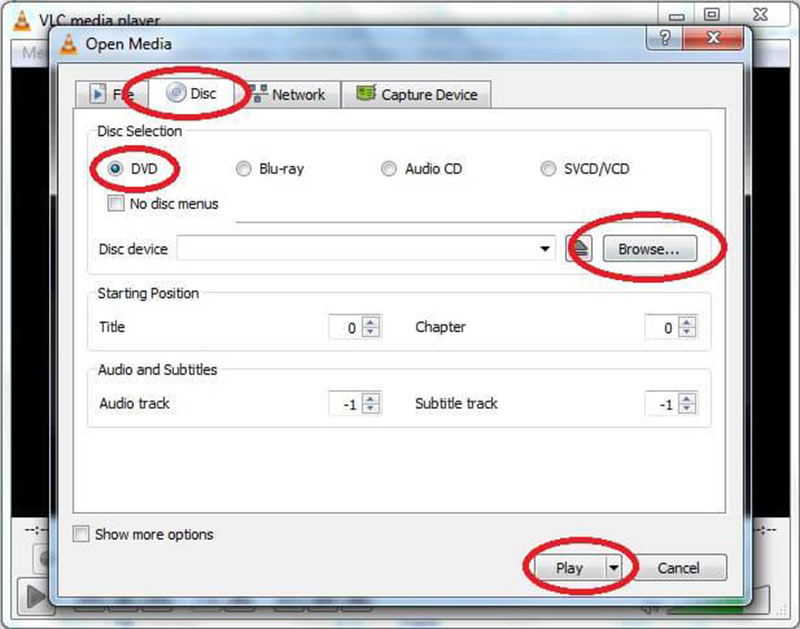This screenshot has height=629, width=800.
Task: Increase the Title spinner value
Action: click(371, 322)
